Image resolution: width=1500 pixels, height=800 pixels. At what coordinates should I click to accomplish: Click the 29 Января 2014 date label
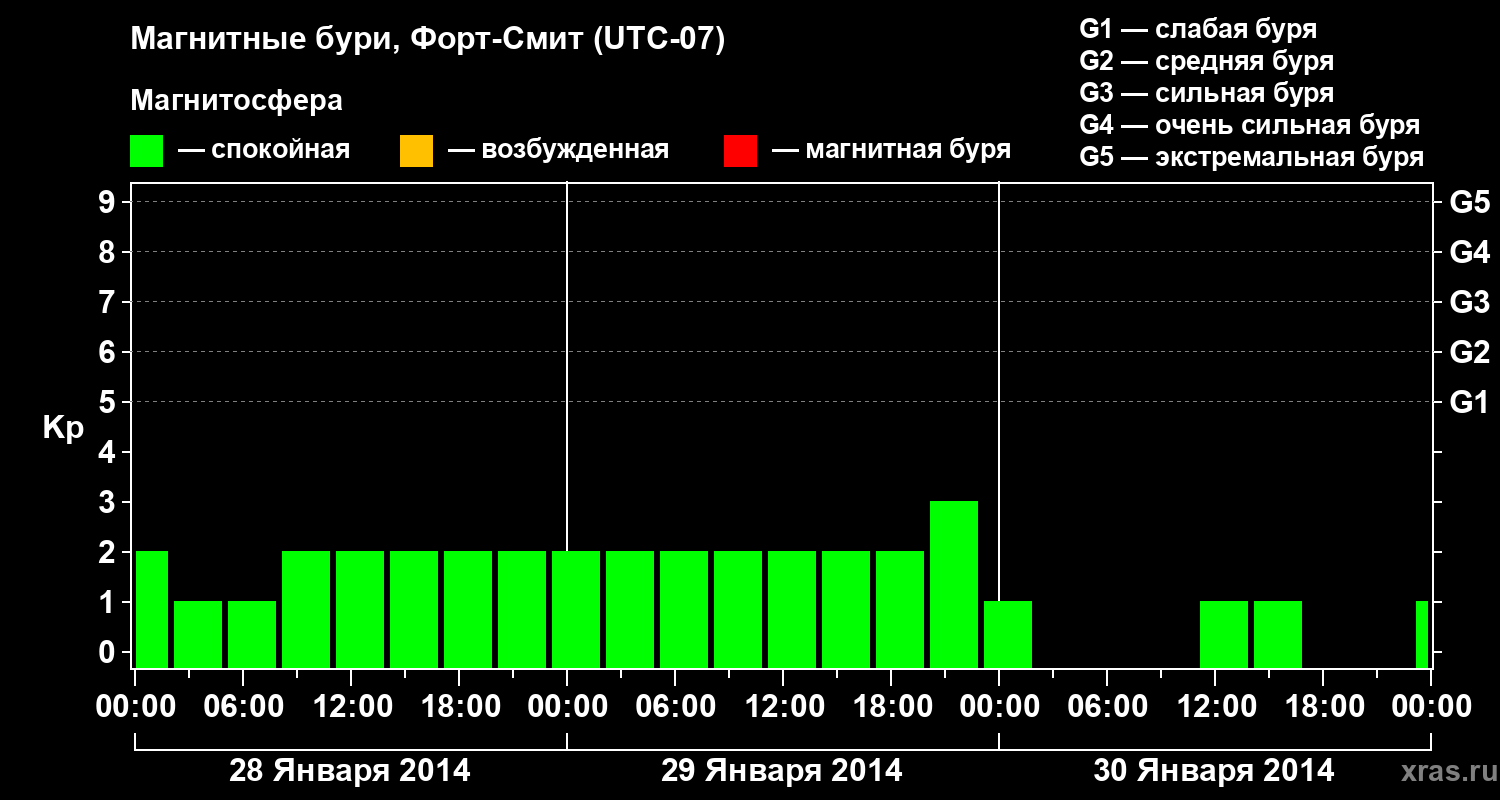[x=782, y=771]
